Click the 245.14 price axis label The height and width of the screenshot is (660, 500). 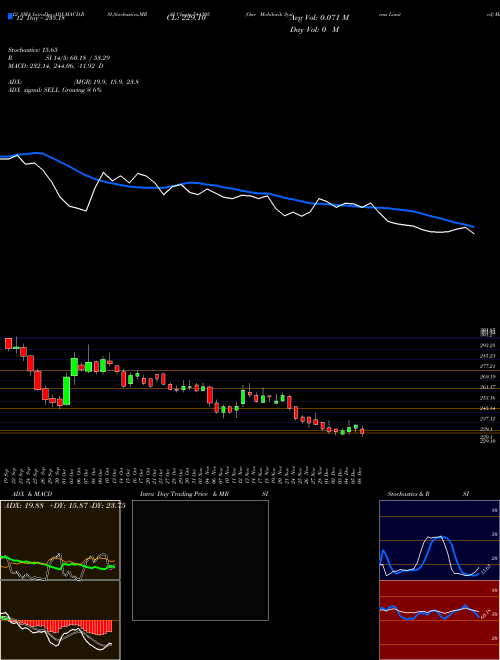coord(489,408)
